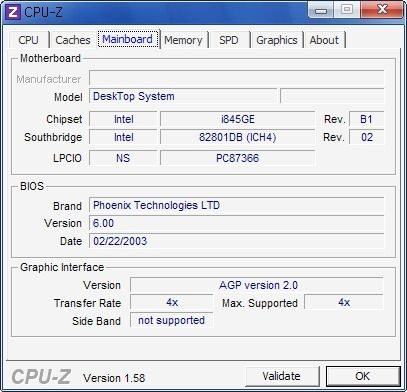407x392 pixels.
Task: Click the empty Manufacturer field
Action: [237, 78]
